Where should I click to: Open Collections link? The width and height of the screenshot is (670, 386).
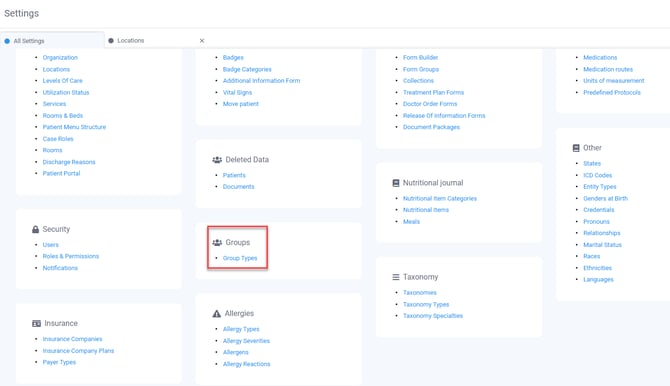[418, 81]
